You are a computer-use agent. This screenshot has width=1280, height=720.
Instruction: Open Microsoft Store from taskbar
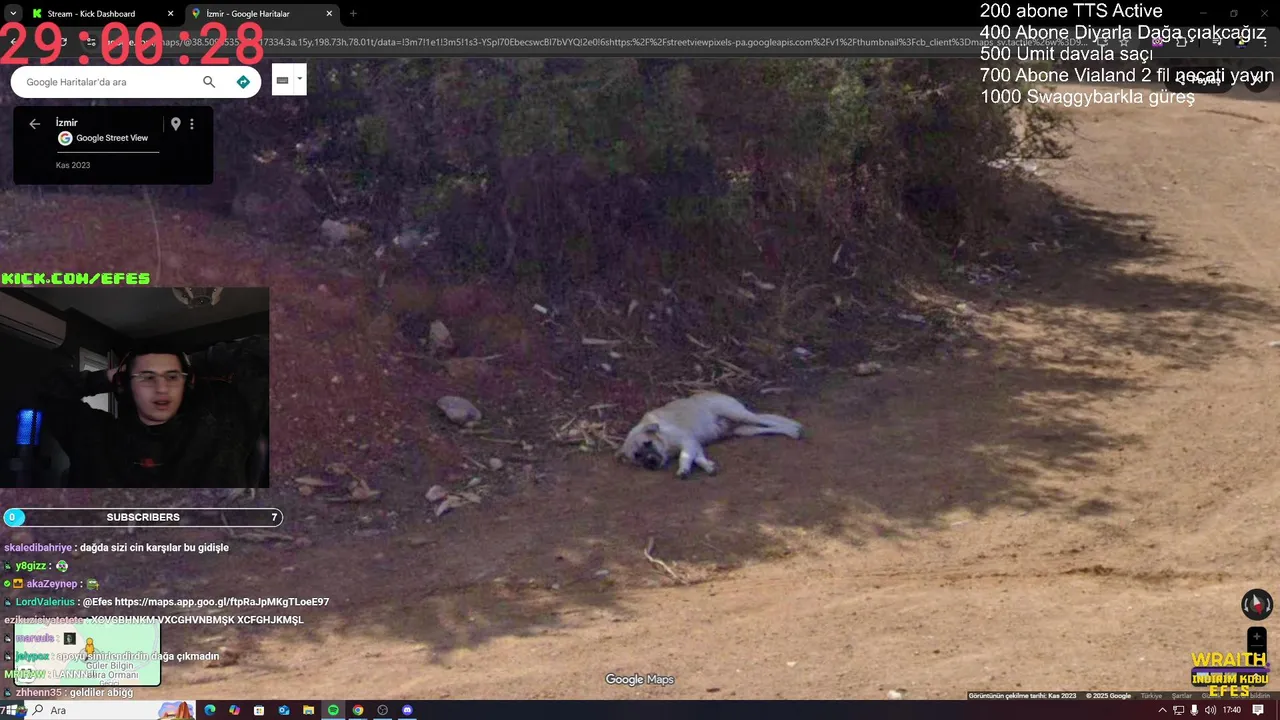[259, 710]
